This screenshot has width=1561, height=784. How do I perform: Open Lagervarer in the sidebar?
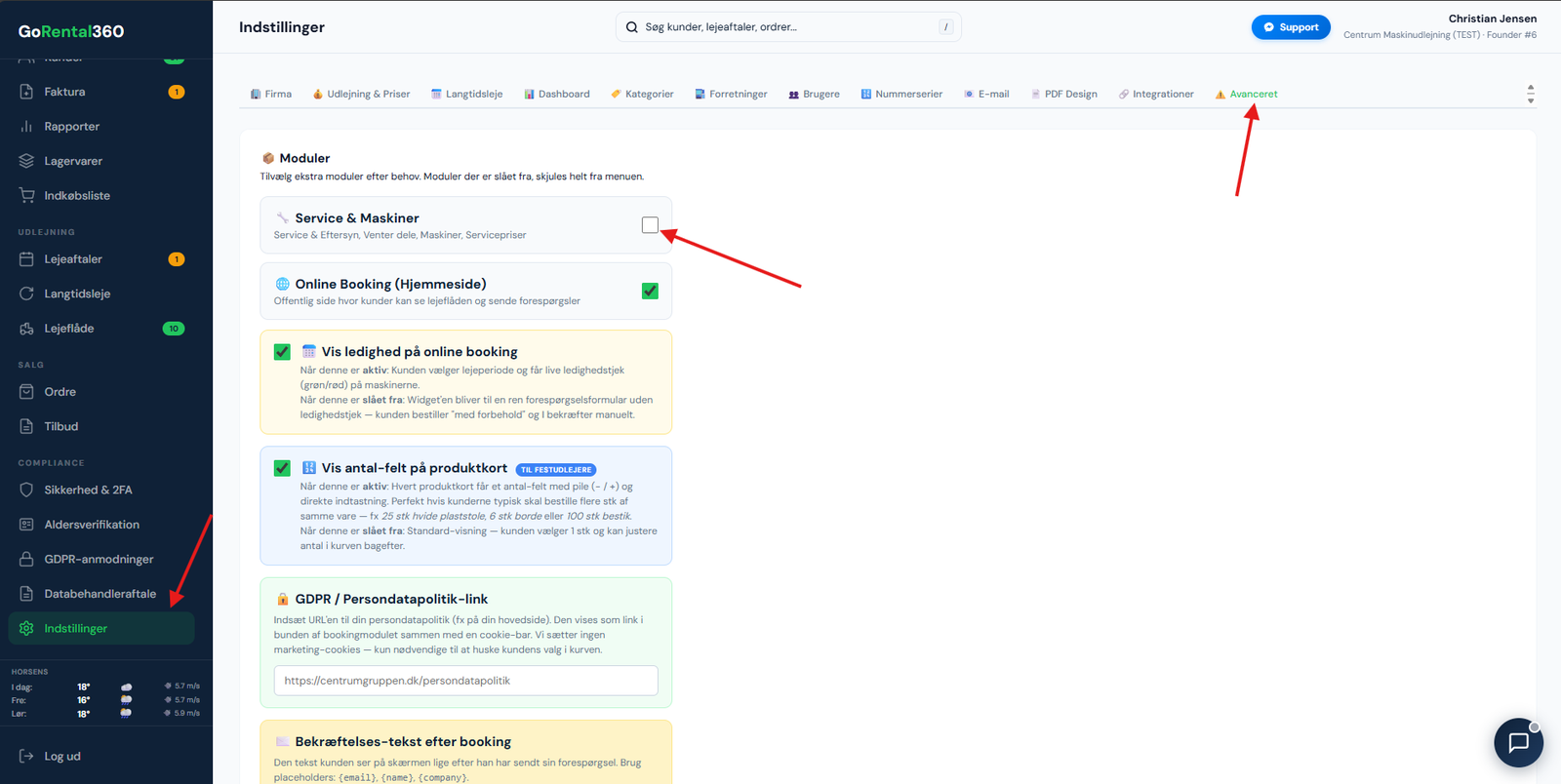[101, 161]
